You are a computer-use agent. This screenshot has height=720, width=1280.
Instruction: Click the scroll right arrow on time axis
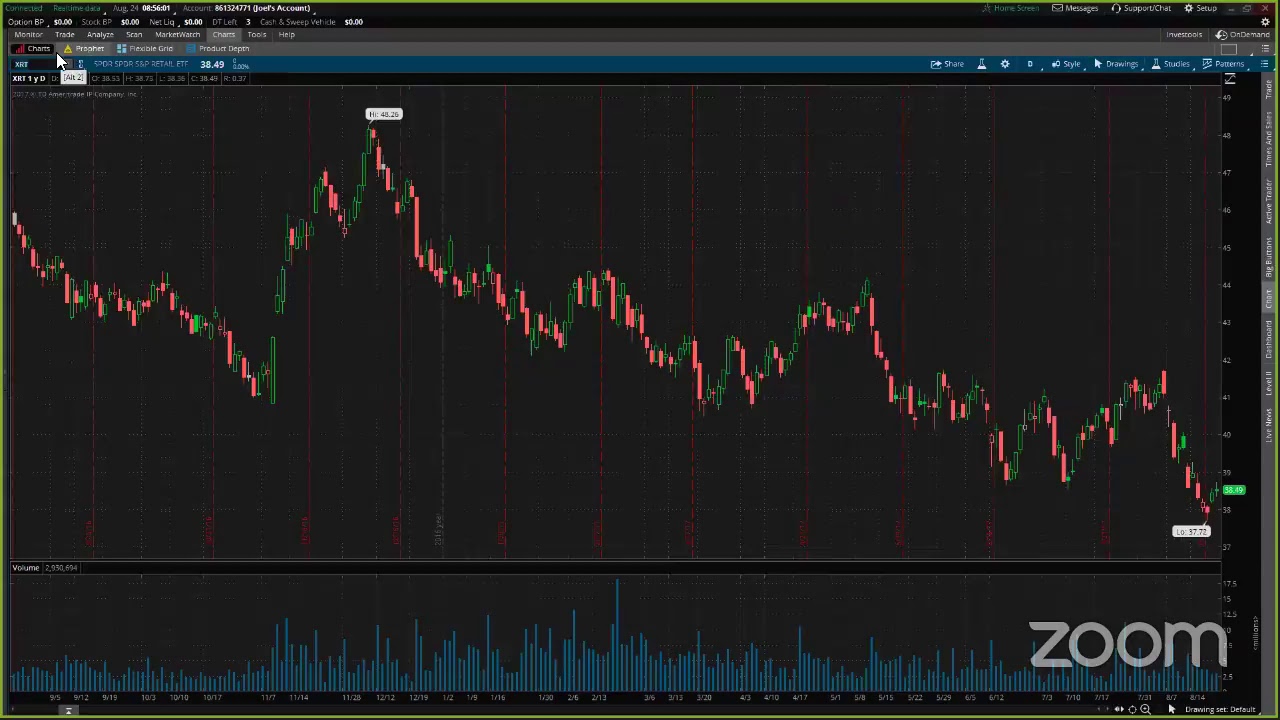1107,710
